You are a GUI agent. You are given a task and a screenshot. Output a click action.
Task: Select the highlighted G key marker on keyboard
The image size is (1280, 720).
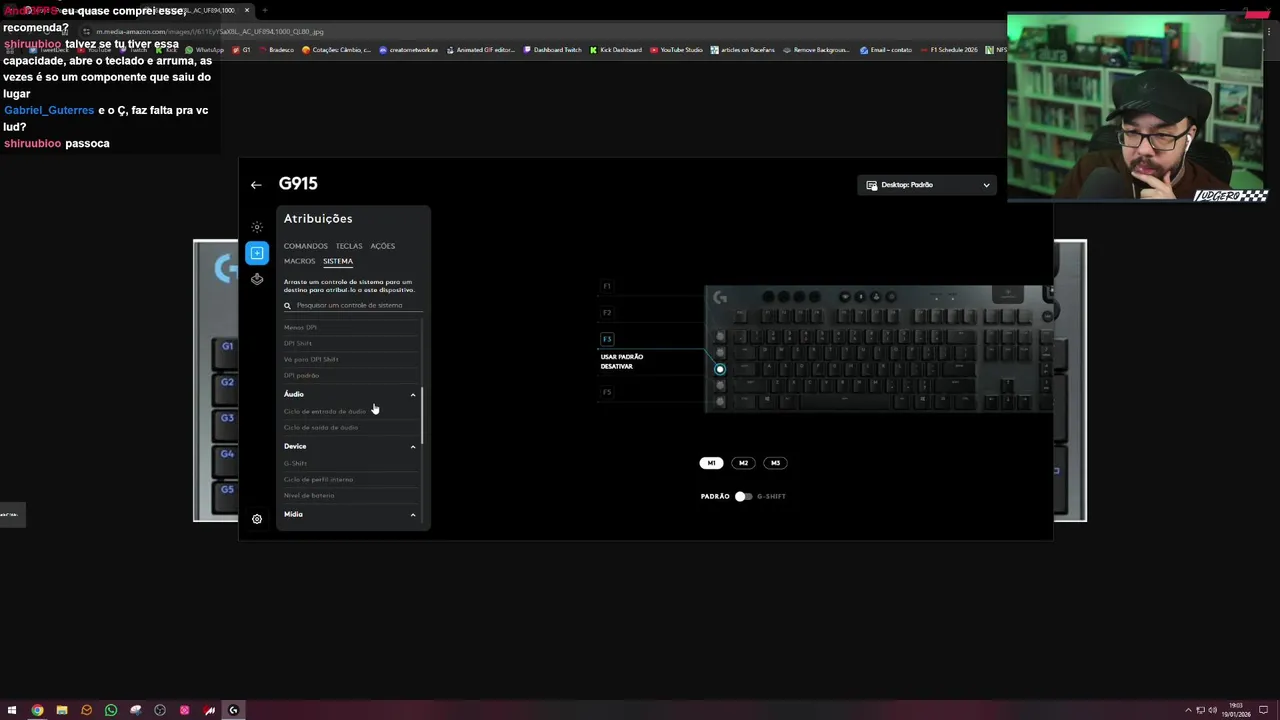(719, 369)
